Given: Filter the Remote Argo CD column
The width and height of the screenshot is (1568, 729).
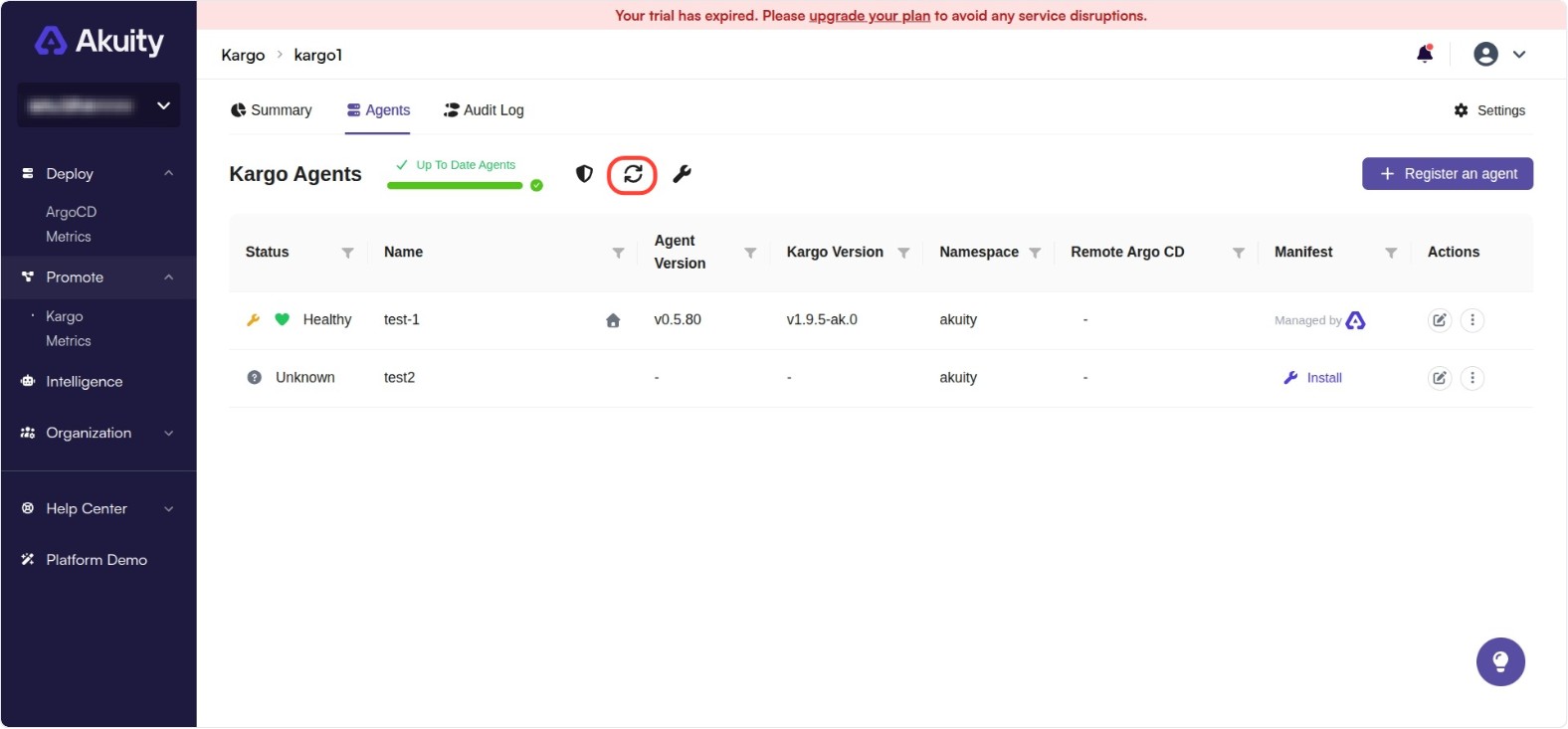Looking at the screenshot, I should (1239, 253).
